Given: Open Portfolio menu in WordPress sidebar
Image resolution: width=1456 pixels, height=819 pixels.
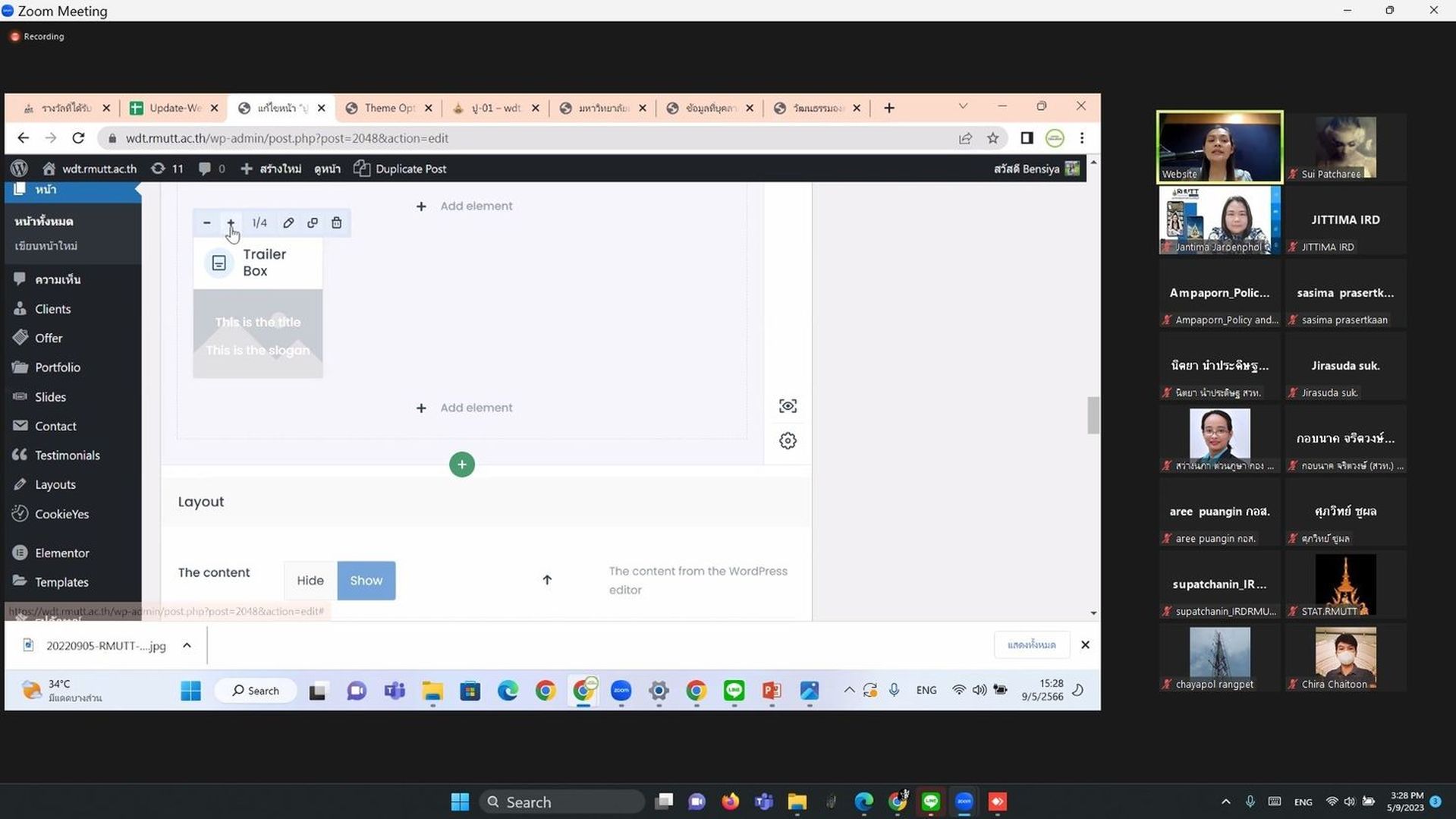Looking at the screenshot, I should coord(57,367).
